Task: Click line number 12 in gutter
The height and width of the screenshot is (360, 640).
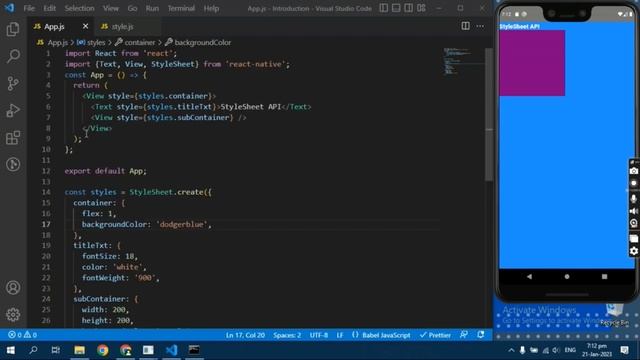Action: [x=46, y=171]
